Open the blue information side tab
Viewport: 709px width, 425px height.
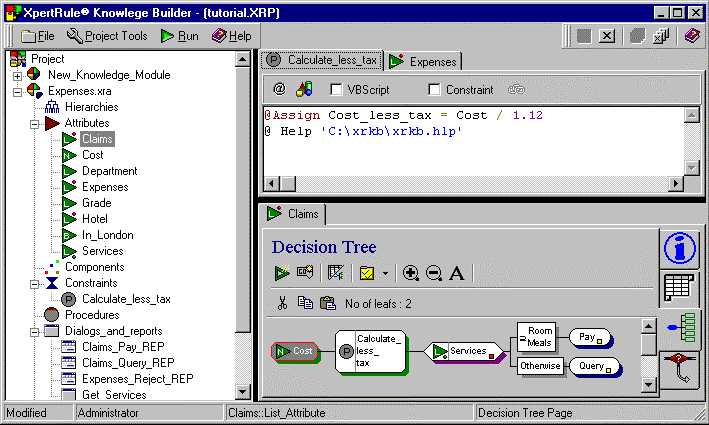click(x=680, y=247)
